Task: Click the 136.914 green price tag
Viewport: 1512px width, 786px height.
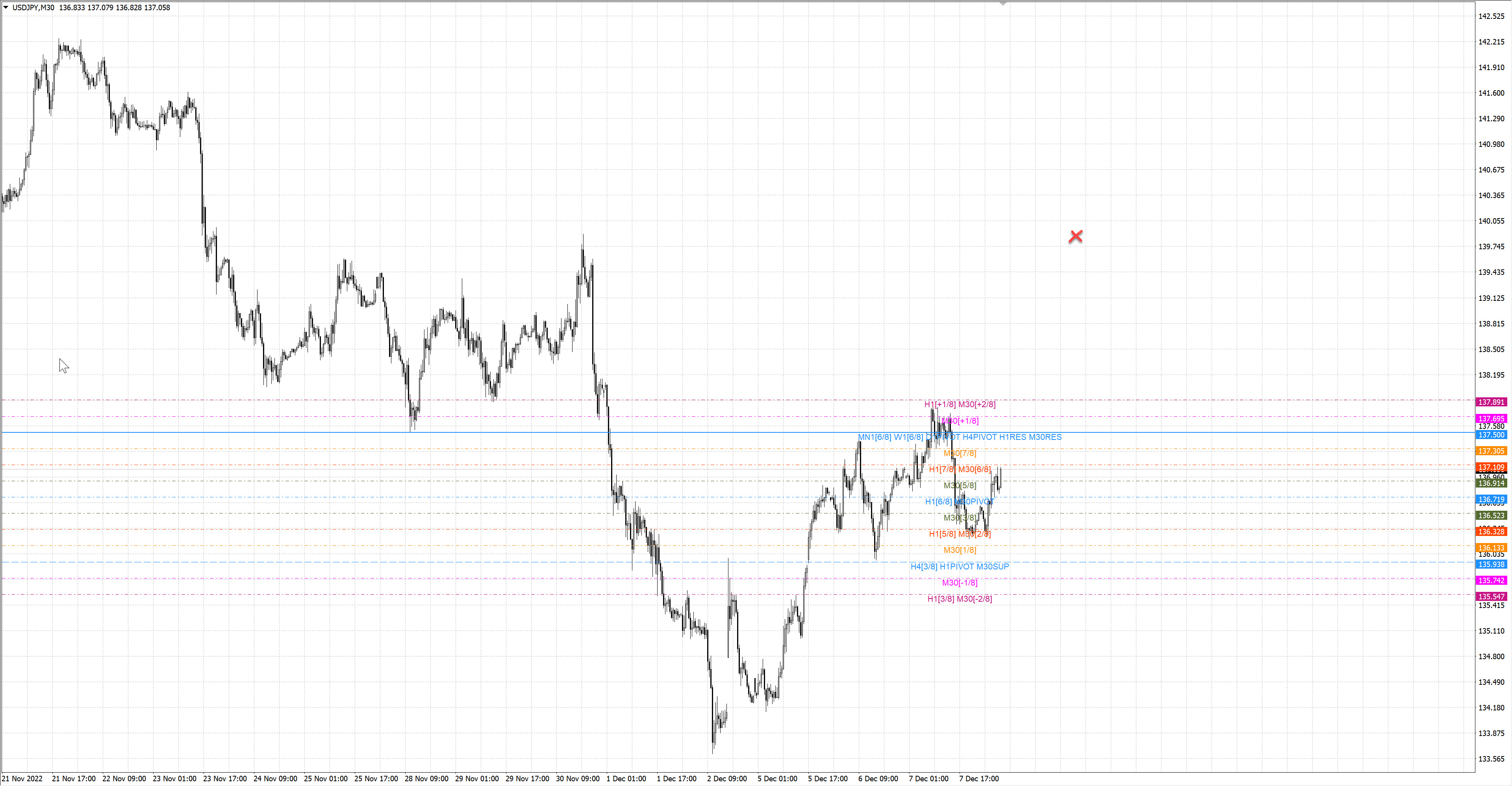Action: click(x=1491, y=483)
